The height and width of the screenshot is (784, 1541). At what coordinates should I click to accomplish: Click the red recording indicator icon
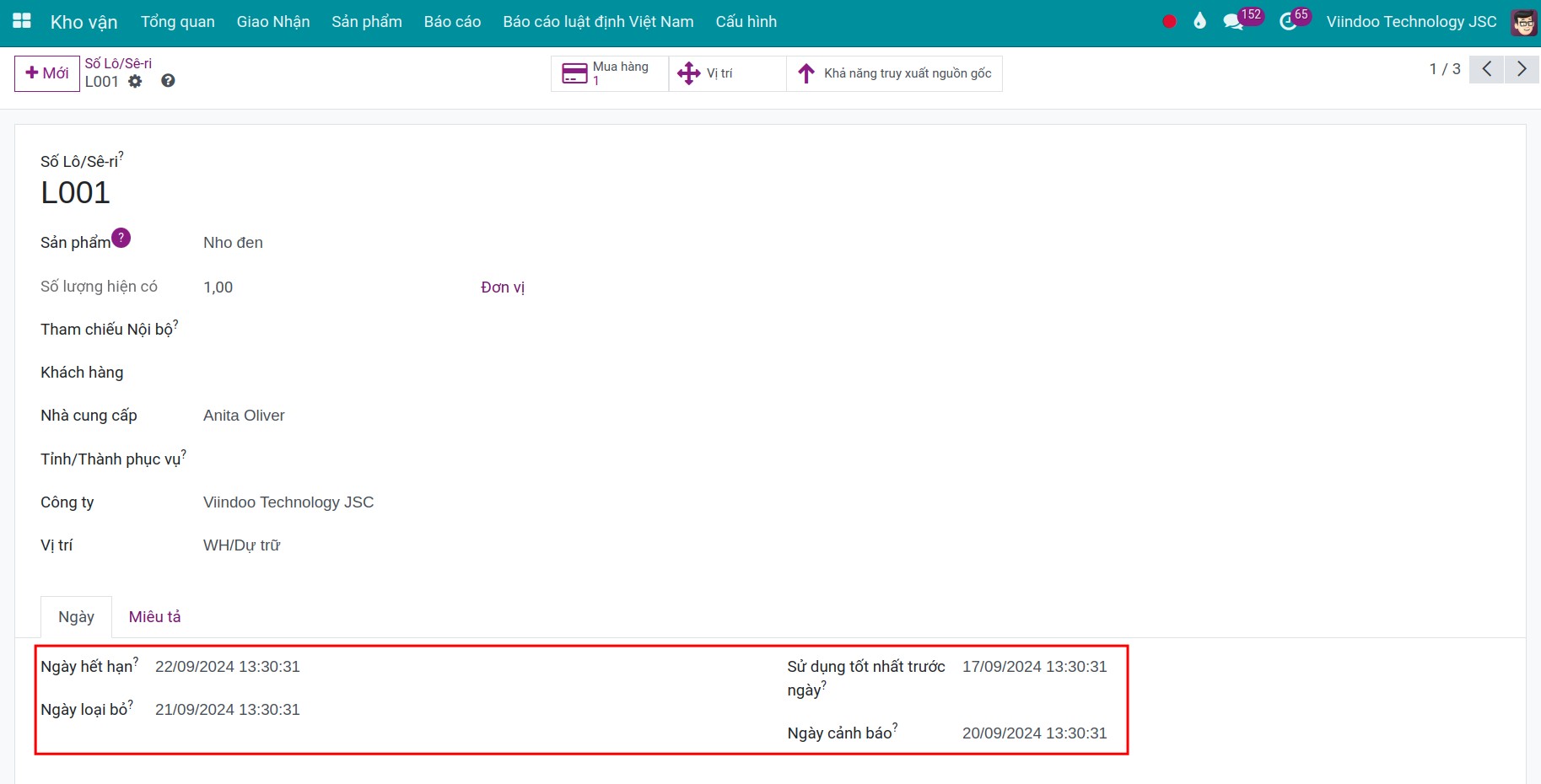coord(1169,22)
